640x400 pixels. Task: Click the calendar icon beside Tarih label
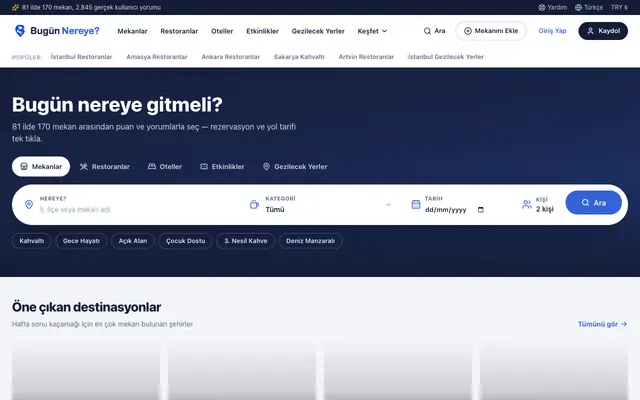tap(416, 204)
